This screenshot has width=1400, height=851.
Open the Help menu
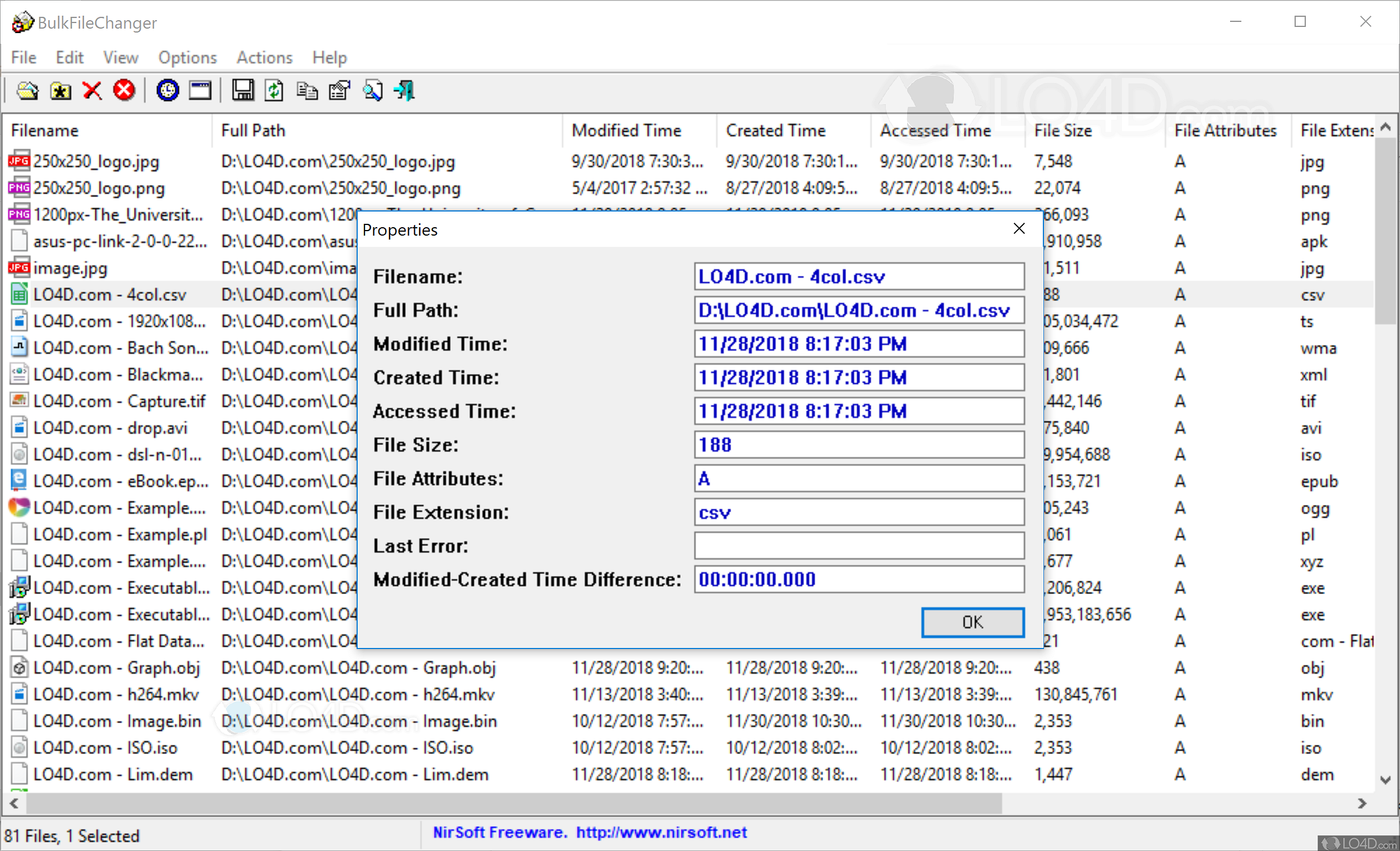point(330,57)
